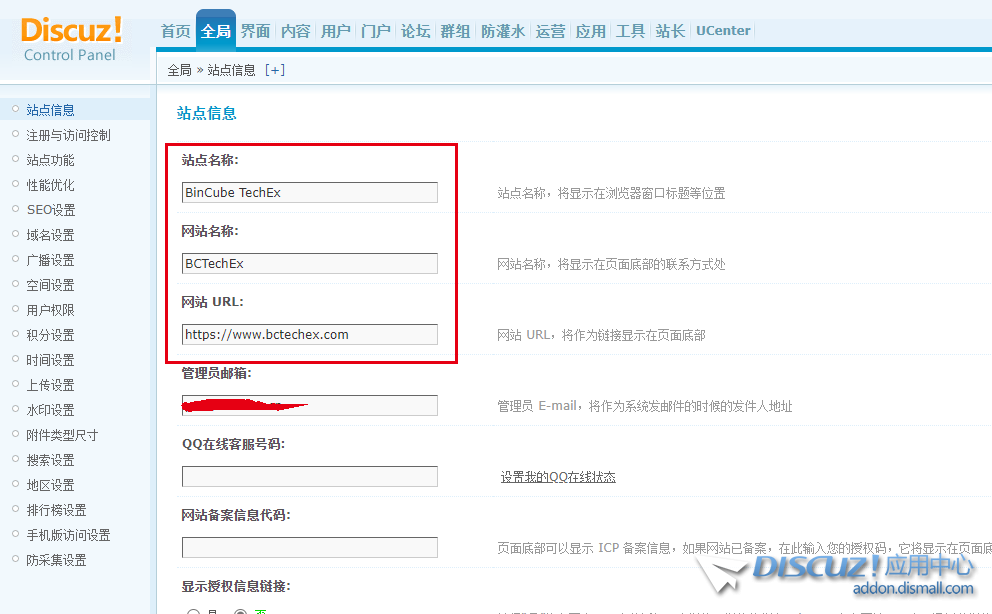
Task: Switch to the 界面 tab
Action: [256, 31]
